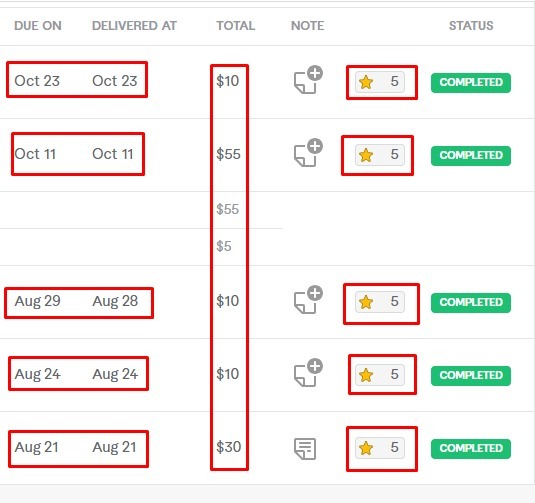This screenshot has width=535, height=503.
Task: Click the star rating on Aug 21 order
Action: pyautogui.click(x=380, y=448)
